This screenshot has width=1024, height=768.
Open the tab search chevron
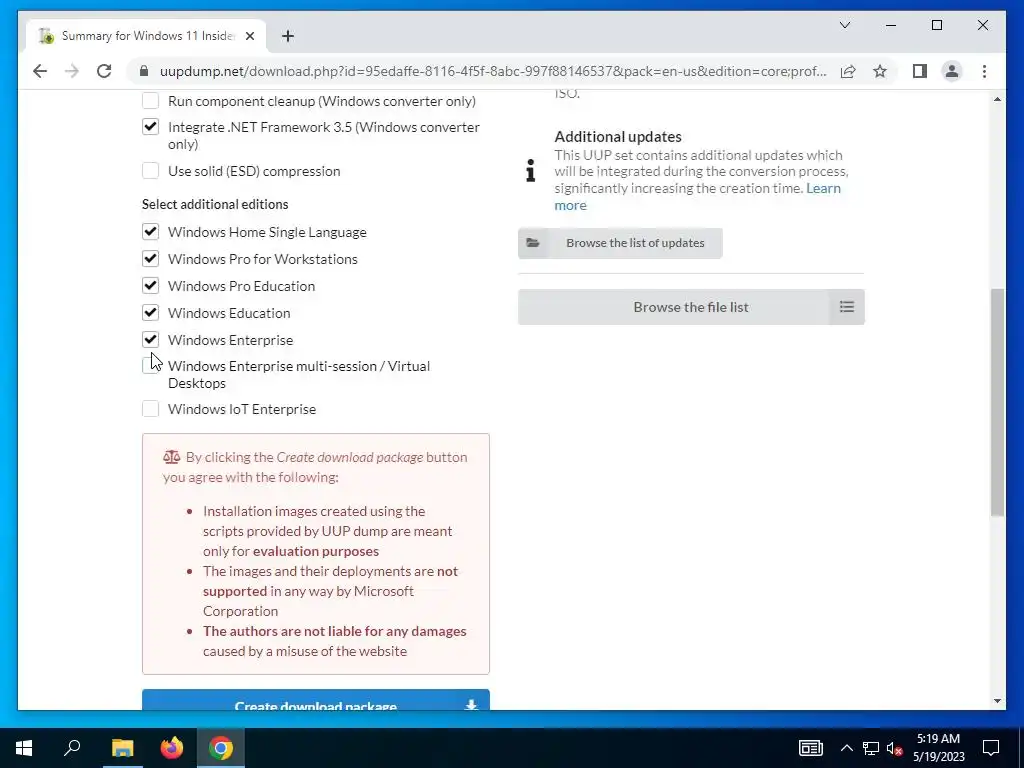click(844, 25)
